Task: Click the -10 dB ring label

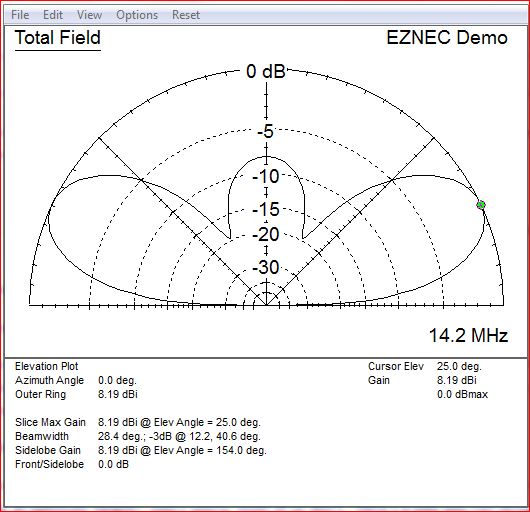Action: coord(266,176)
